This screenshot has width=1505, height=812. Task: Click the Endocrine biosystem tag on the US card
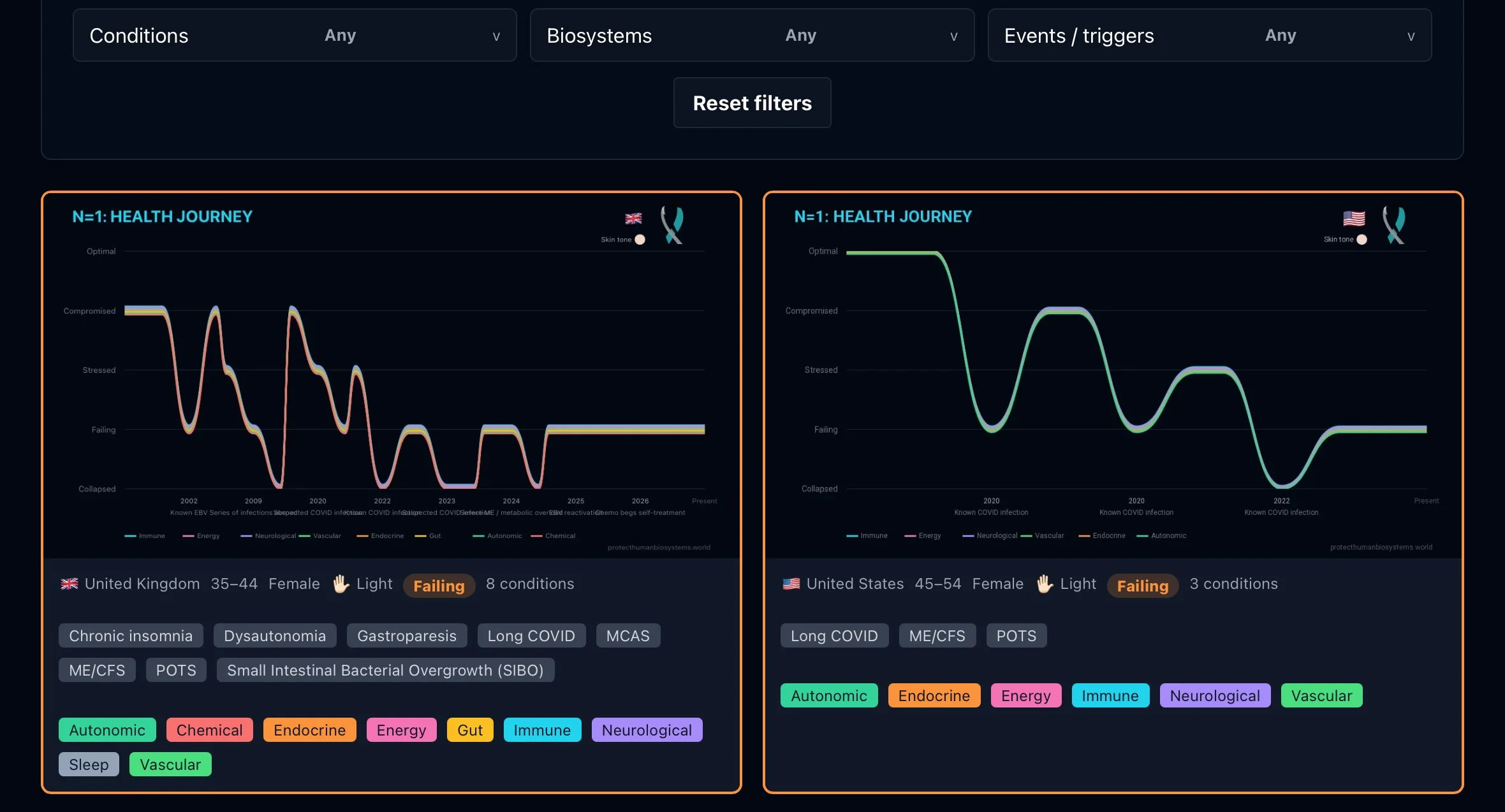click(934, 695)
